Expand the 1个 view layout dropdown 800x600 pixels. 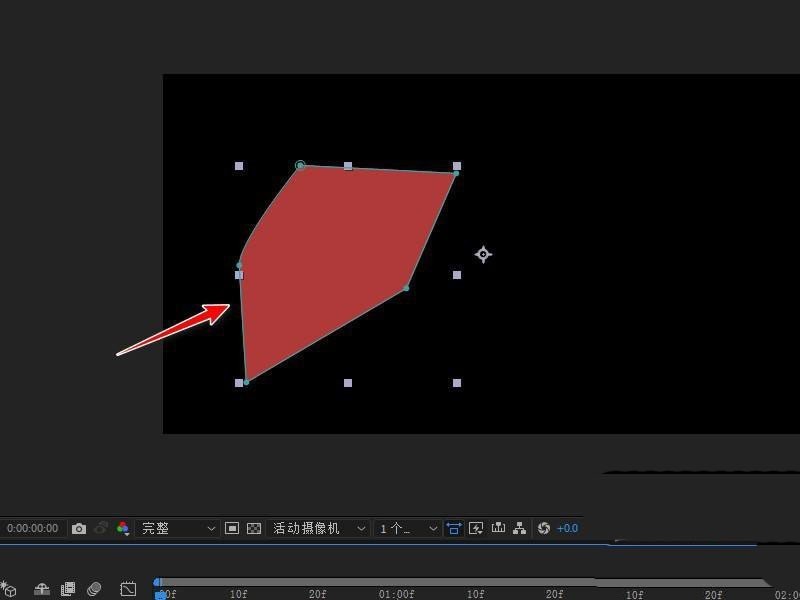click(407, 529)
